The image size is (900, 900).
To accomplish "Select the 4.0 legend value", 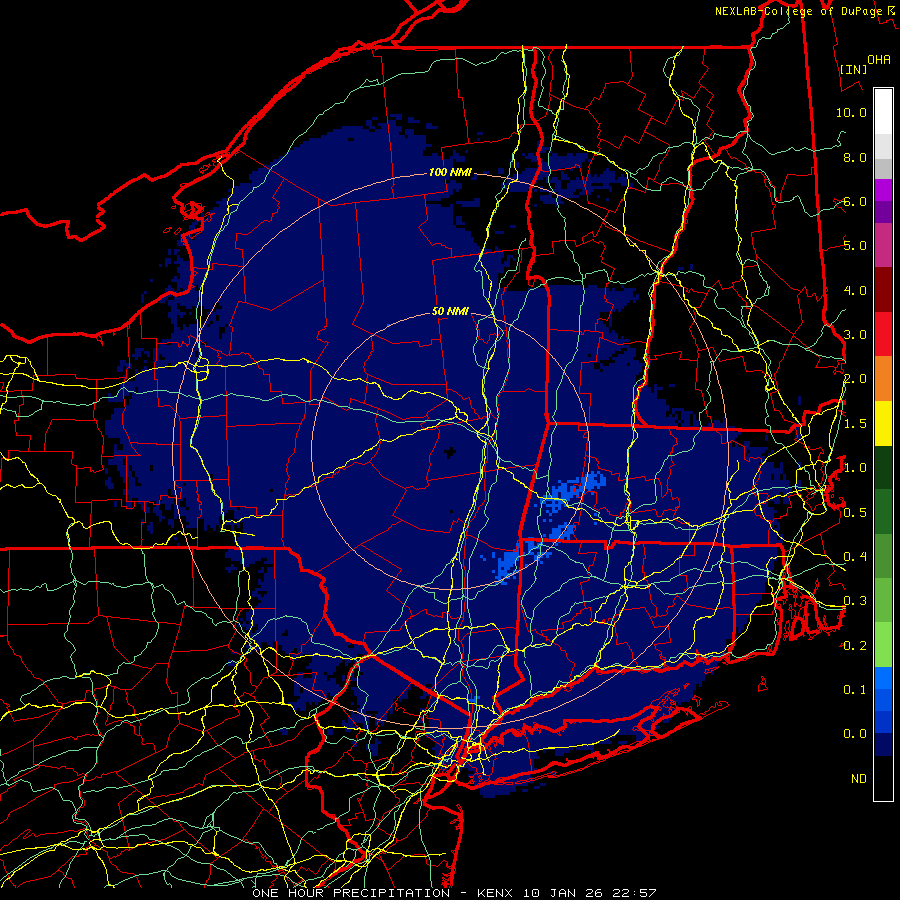I will [x=855, y=290].
